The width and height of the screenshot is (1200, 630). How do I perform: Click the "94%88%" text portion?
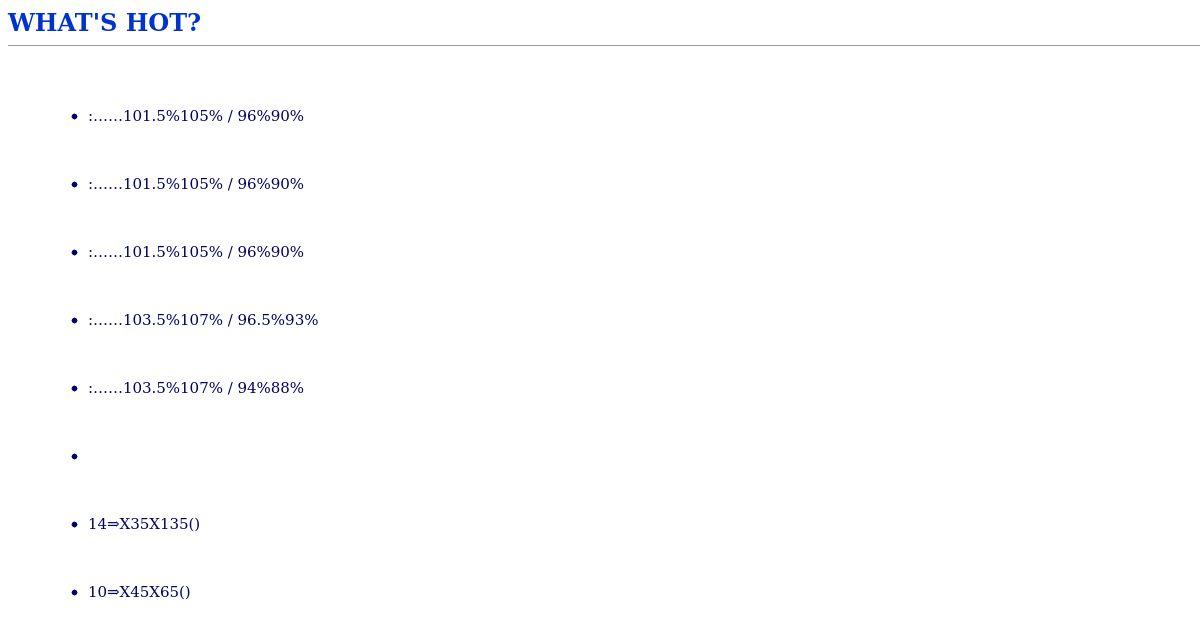pyautogui.click(x=270, y=388)
